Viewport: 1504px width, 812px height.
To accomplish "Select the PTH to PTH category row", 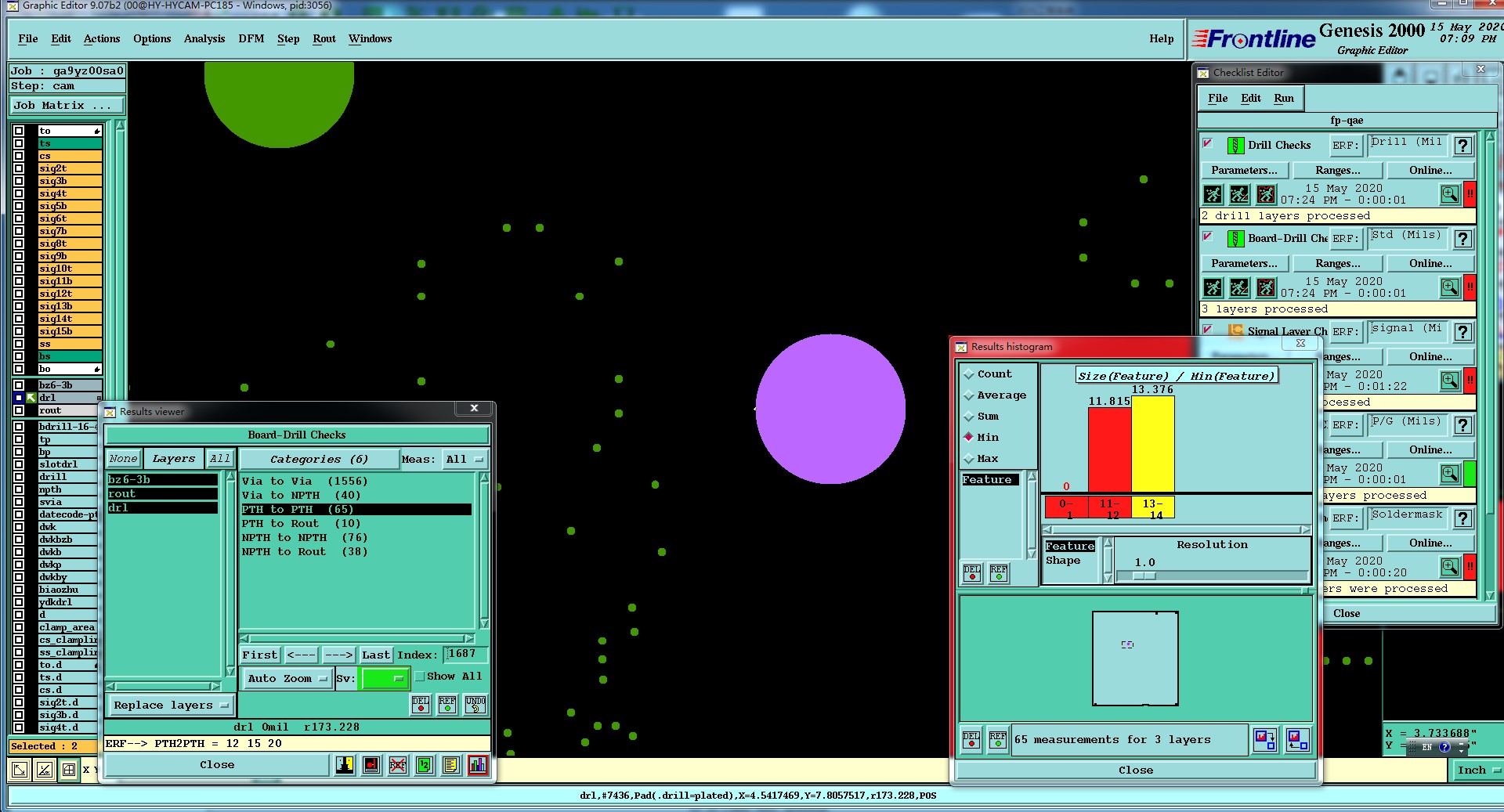I will 356,510.
